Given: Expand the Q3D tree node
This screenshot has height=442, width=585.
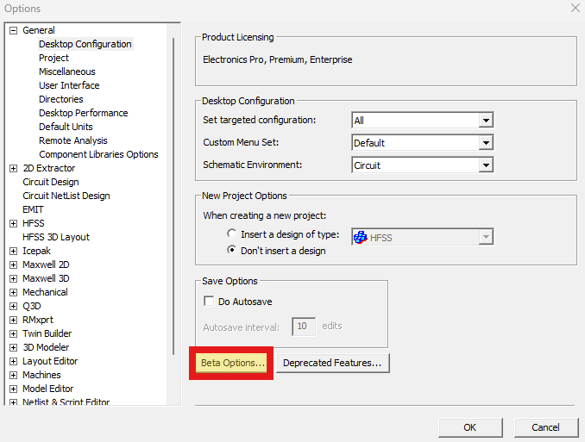Looking at the screenshot, I should tap(13, 306).
